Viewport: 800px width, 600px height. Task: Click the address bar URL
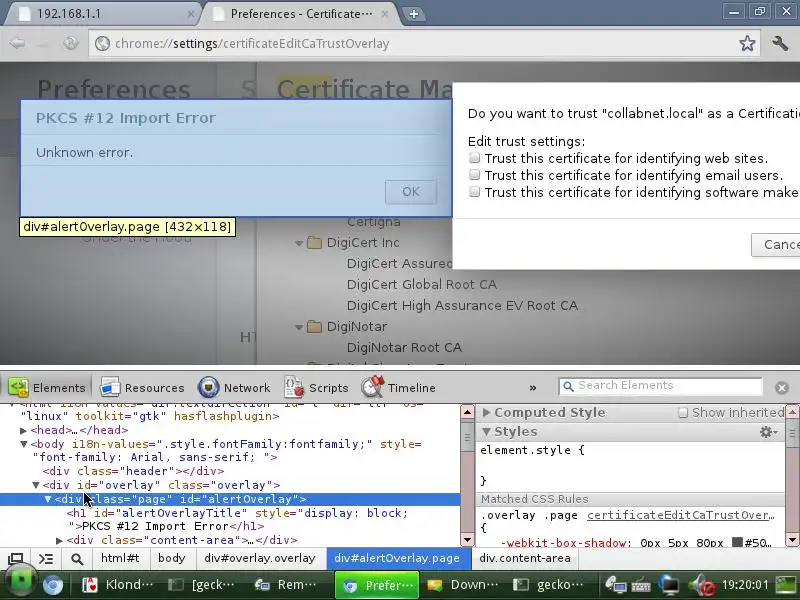click(252, 43)
